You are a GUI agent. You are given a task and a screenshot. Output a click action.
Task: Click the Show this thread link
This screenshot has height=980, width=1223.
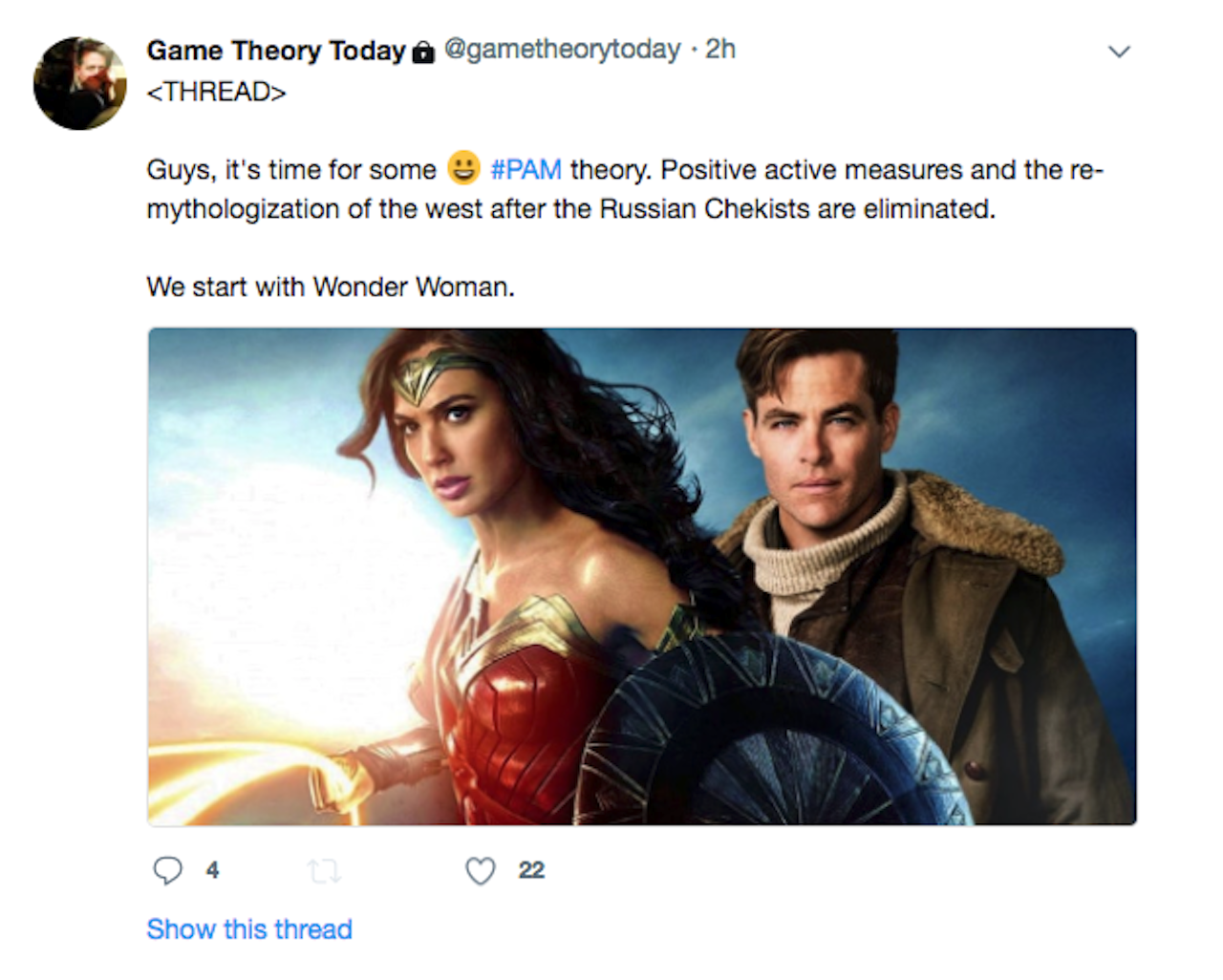point(249,929)
